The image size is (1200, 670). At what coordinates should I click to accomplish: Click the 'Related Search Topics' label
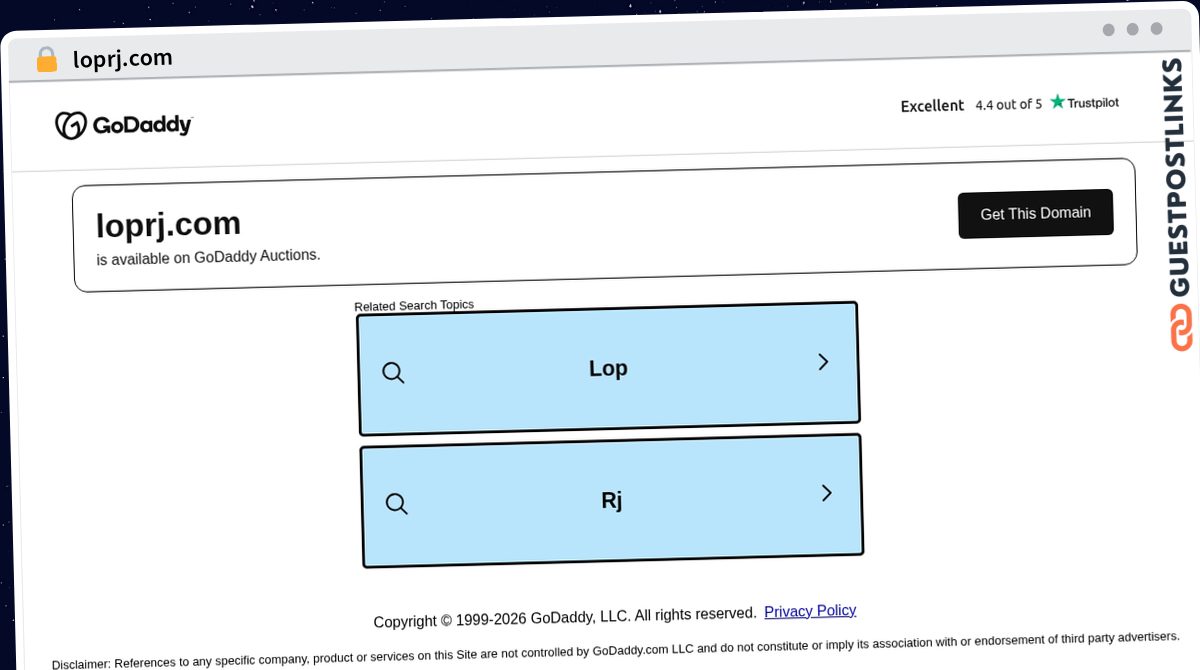(x=414, y=306)
